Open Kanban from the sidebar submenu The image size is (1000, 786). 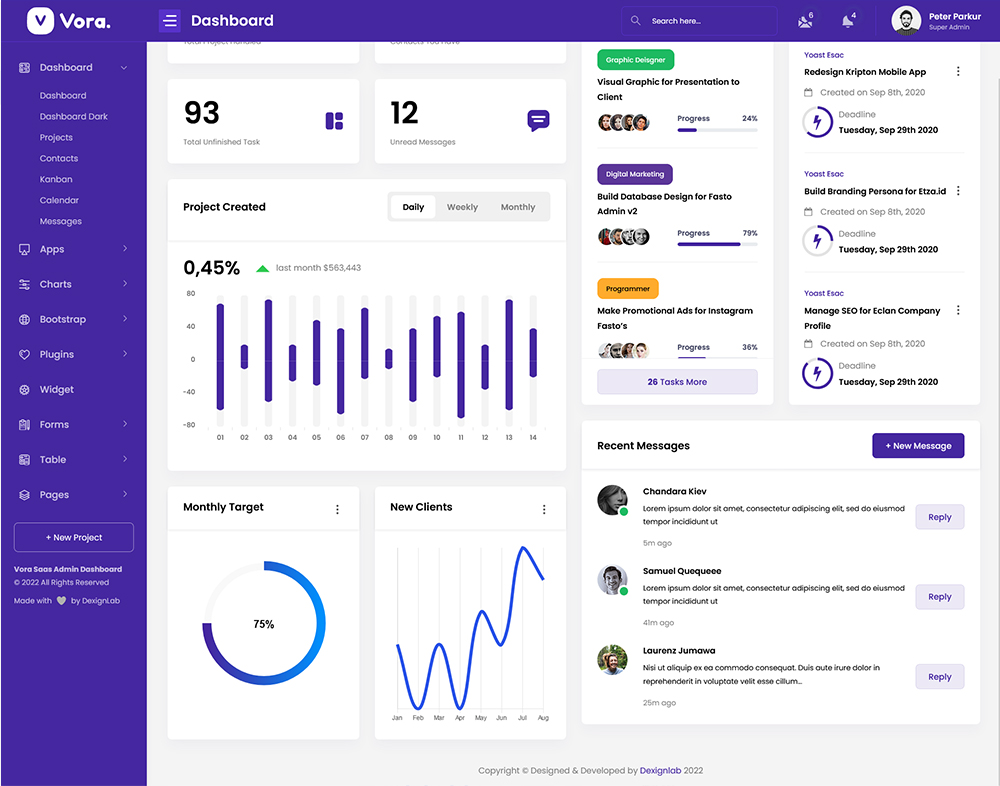pos(56,179)
